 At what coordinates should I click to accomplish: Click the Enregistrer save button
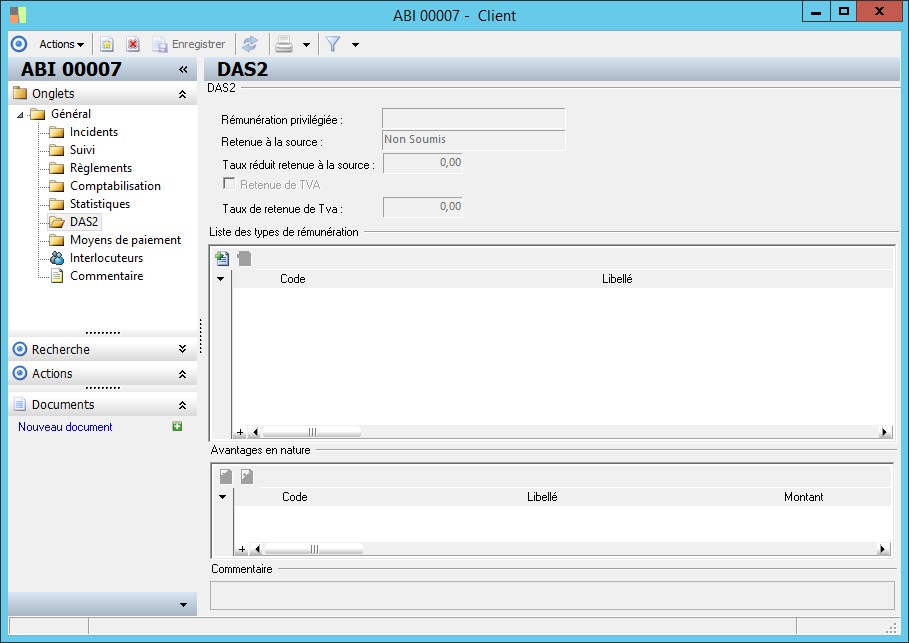[188, 44]
